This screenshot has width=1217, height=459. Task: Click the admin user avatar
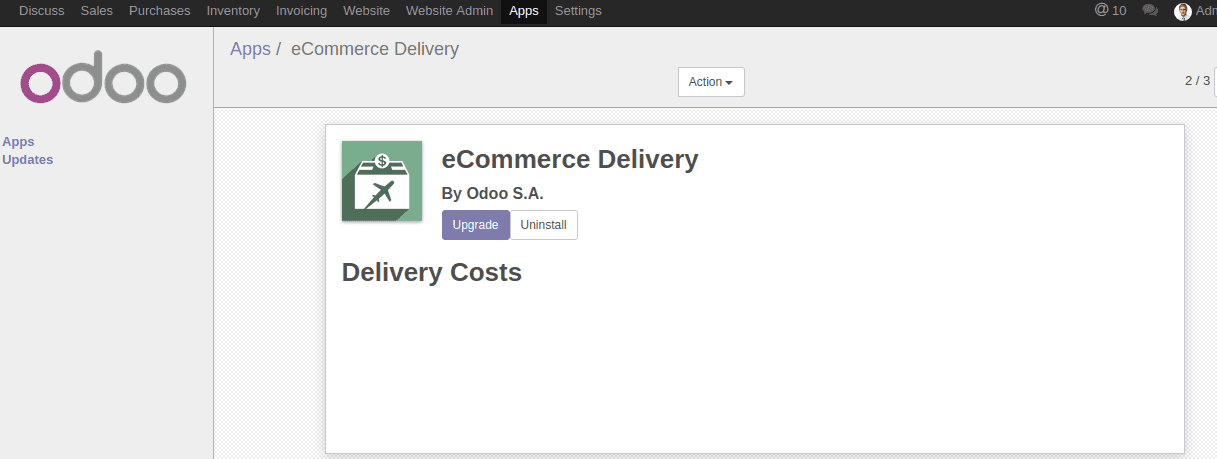(1183, 11)
